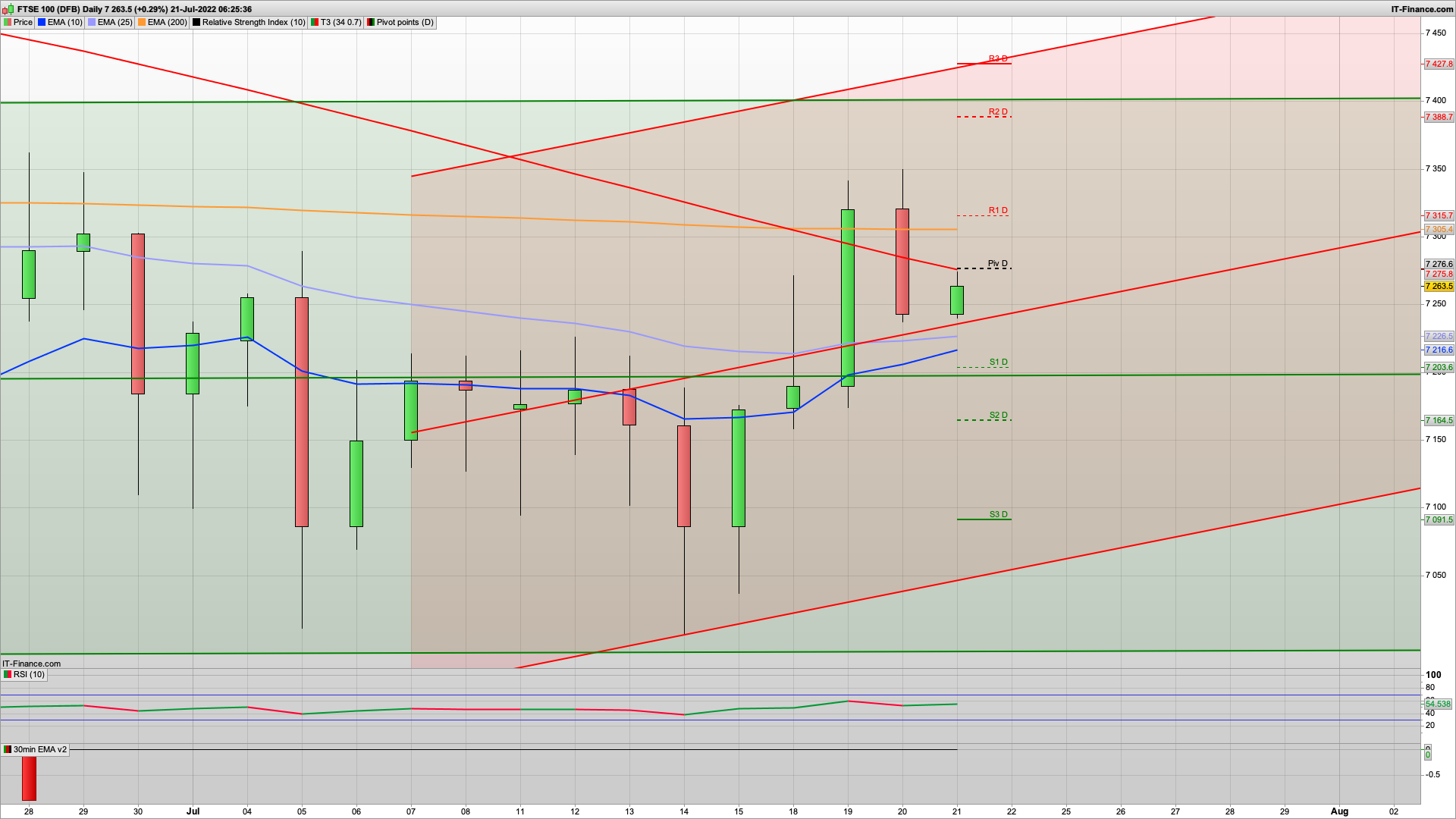Open the EMA (10) indicator label

click(x=60, y=23)
